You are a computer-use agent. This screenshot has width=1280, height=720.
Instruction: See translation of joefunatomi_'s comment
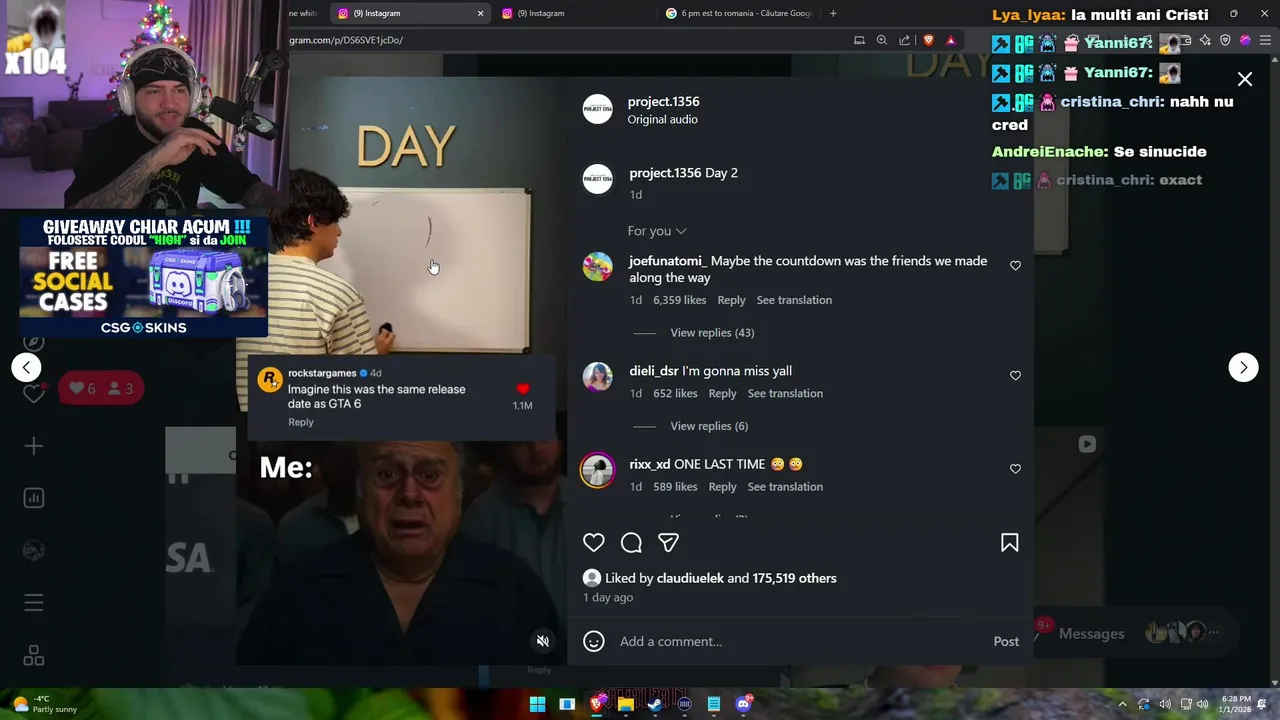[x=794, y=300]
